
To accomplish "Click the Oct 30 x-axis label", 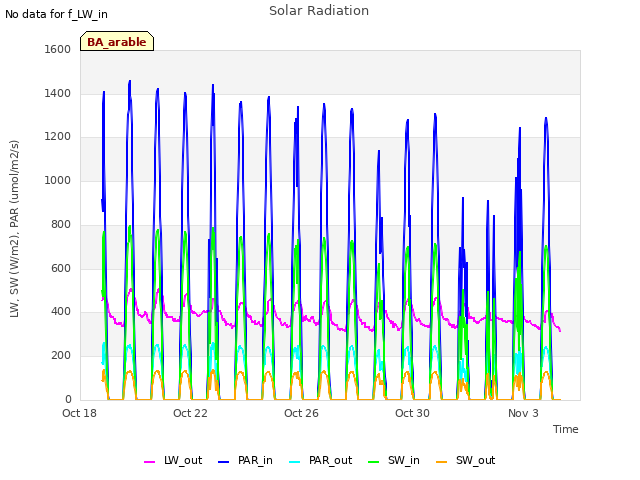I will 412,413.
